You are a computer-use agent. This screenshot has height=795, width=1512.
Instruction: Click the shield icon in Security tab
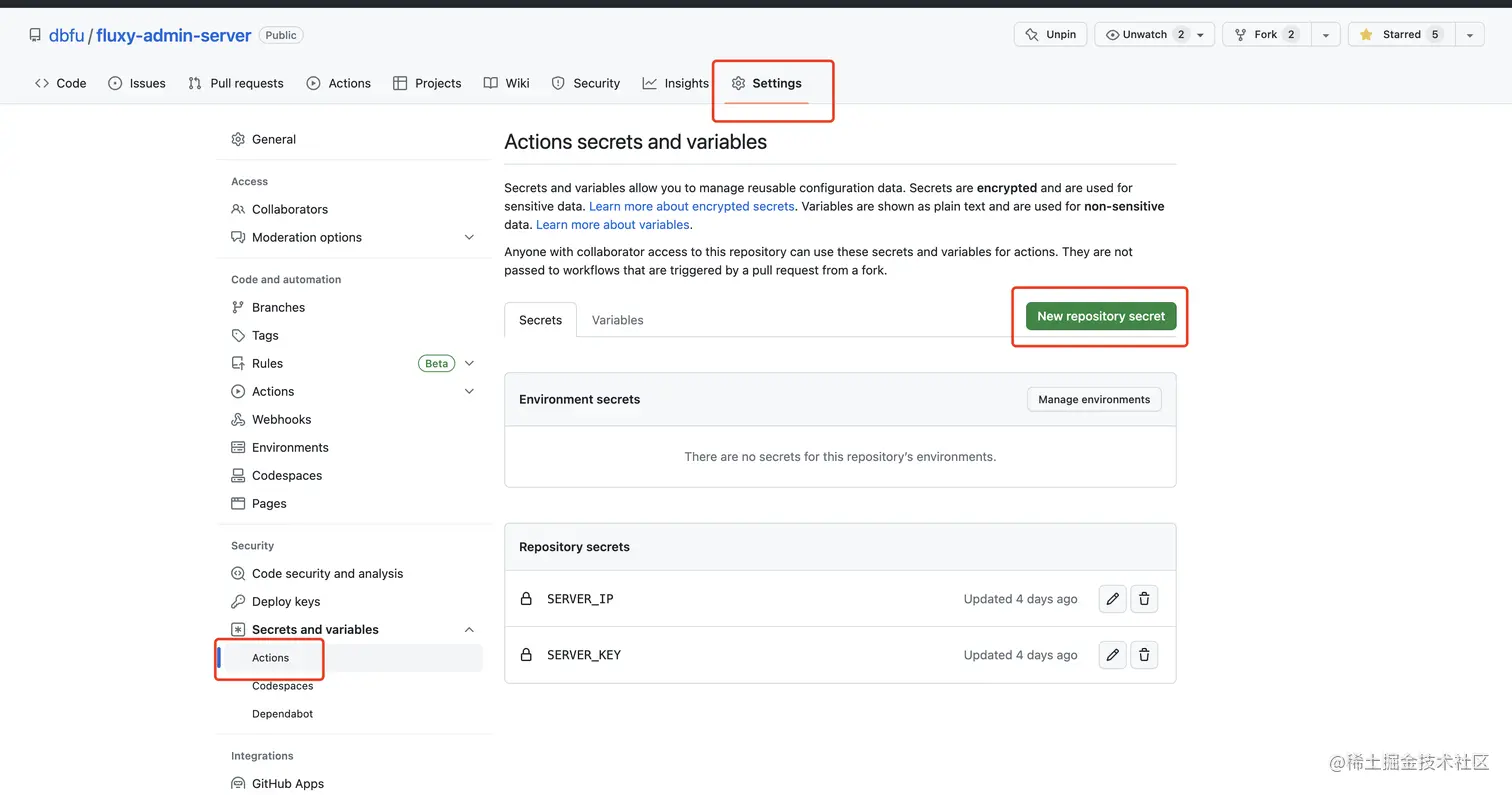pos(559,83)
